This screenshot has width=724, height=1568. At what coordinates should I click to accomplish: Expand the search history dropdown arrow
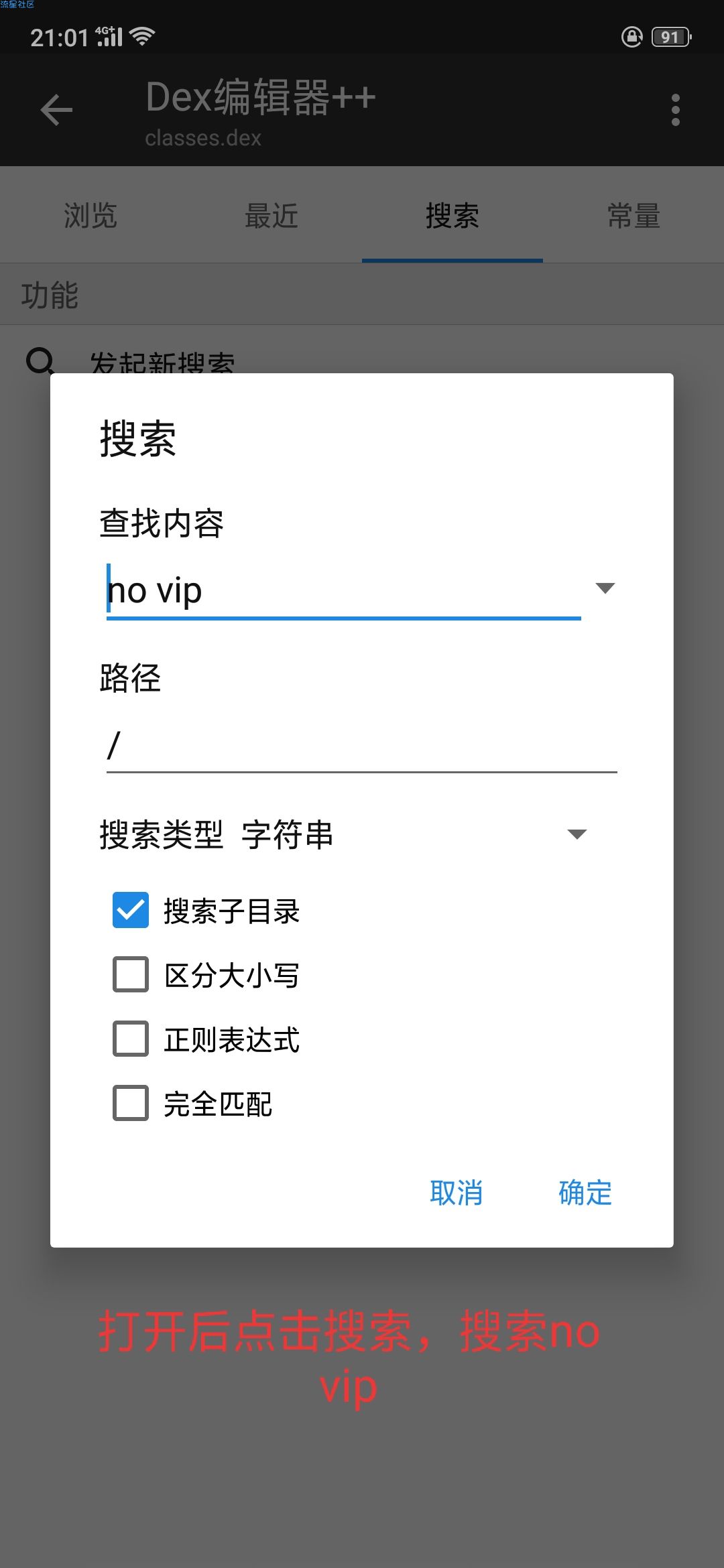pyautogui.click(x=605, y=588)
